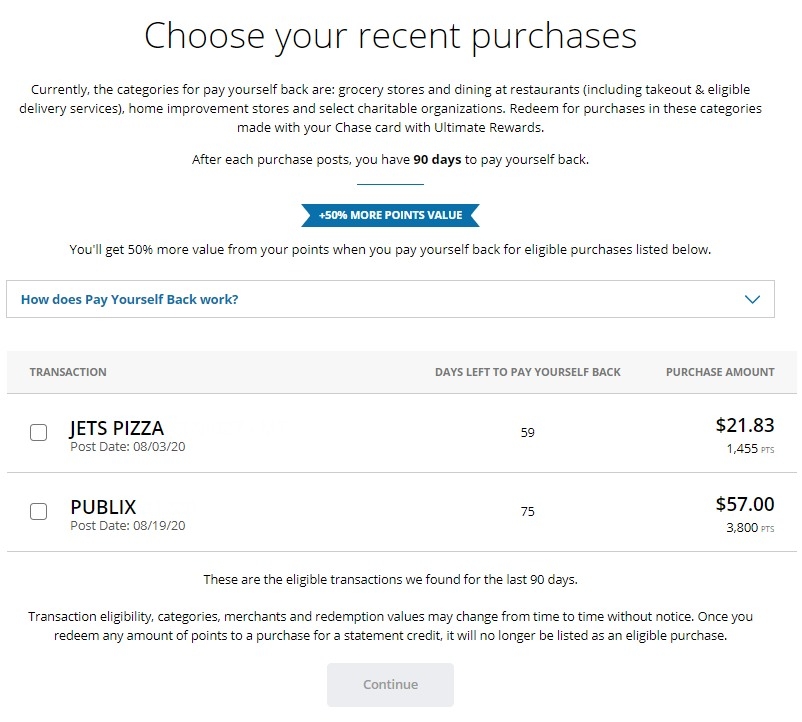Viewport: 802px width, 722px height.
Task: Click the Continue button
Action: [x=390, y=685]
